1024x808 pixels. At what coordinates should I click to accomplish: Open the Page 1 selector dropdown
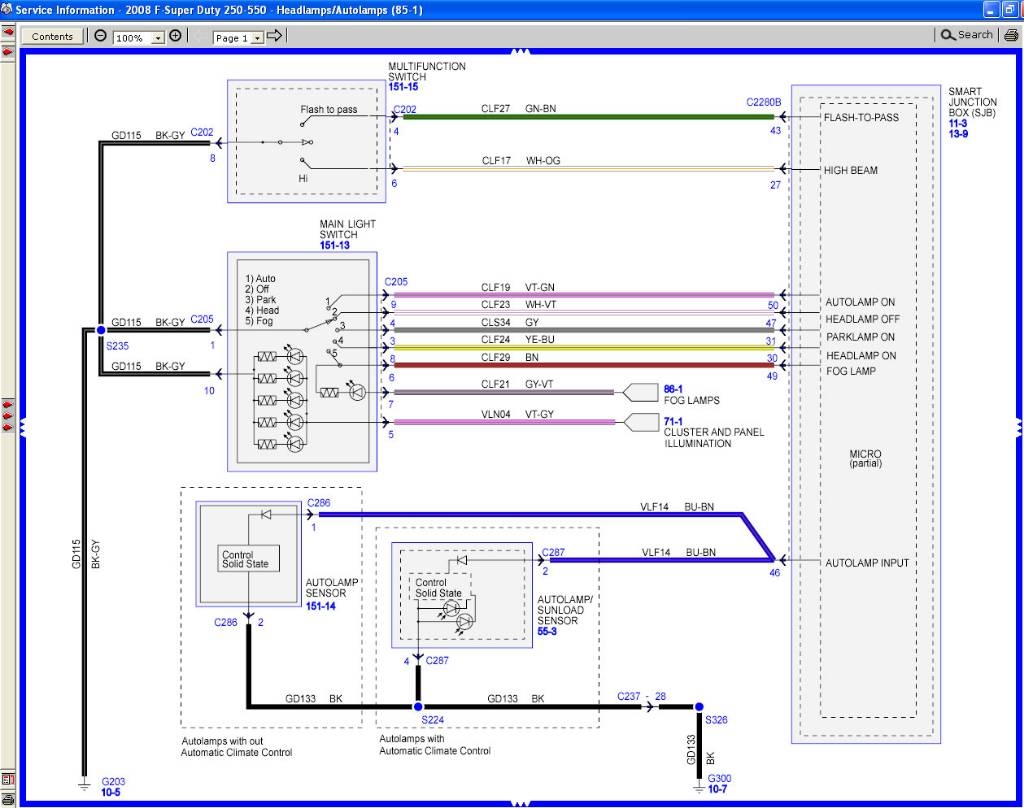click(x=257, y=38)
